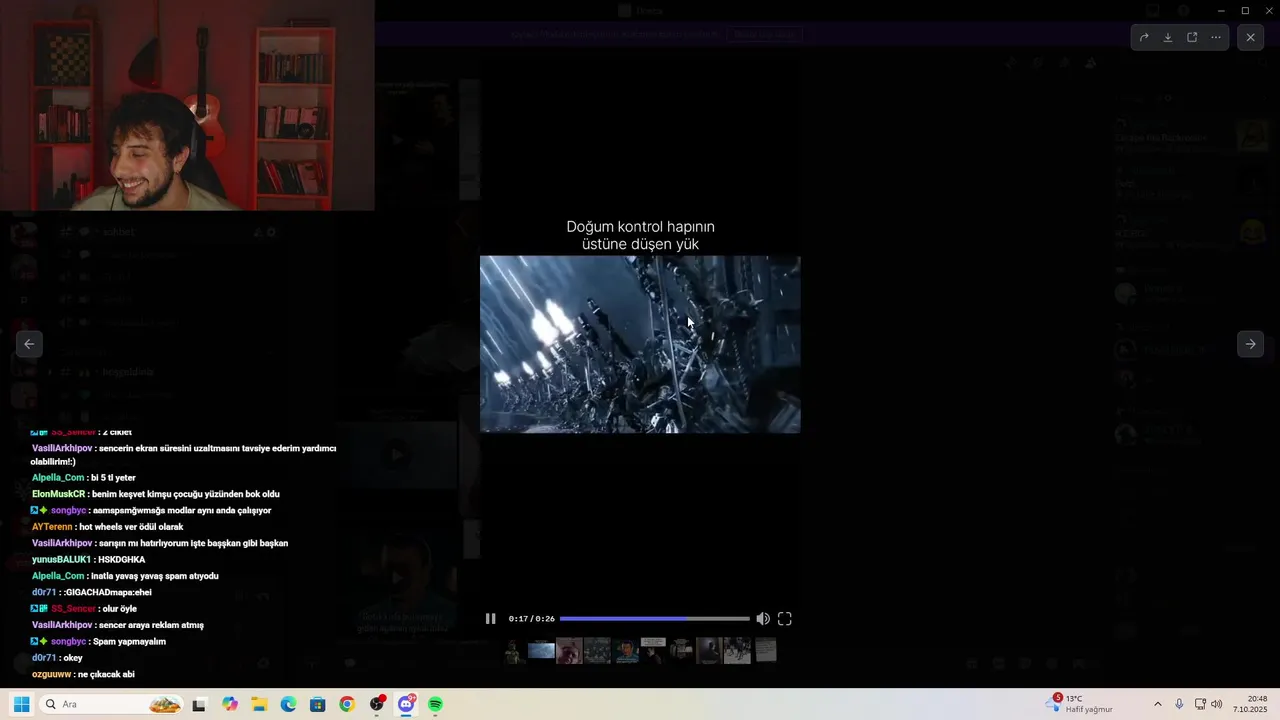Screen dimensions: 1280x720
Task: Open the weather widget showing 13°C
Action: pyautogui.click(x=1081, y=704)
